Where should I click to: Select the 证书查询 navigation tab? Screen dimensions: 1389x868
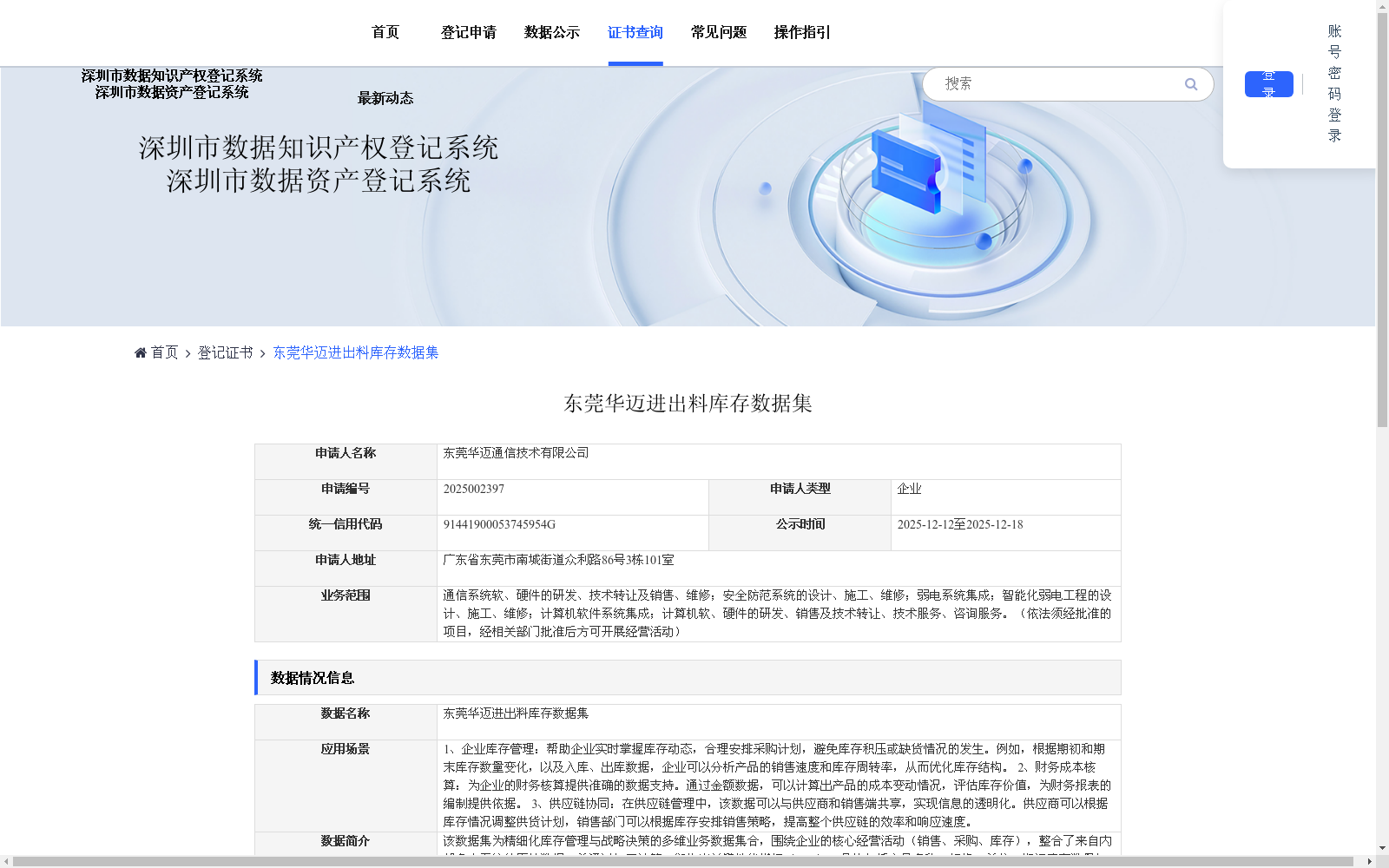[x=635, y=32]
